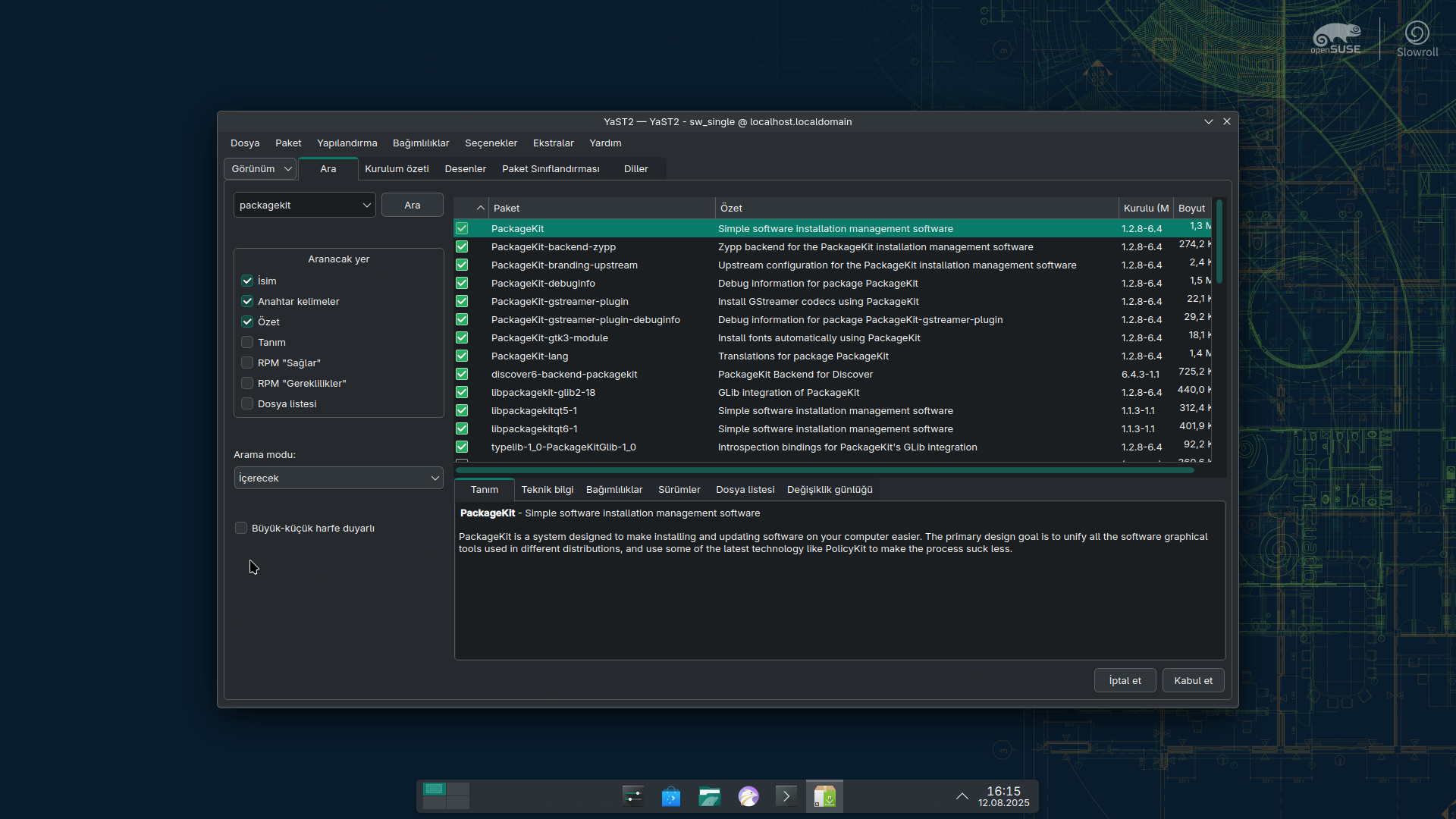The width and height of the screenshot is (1456, 819).
Task: Toggle status checkbox for libpackagekitqt5-1
Action: tap(462, 410)
